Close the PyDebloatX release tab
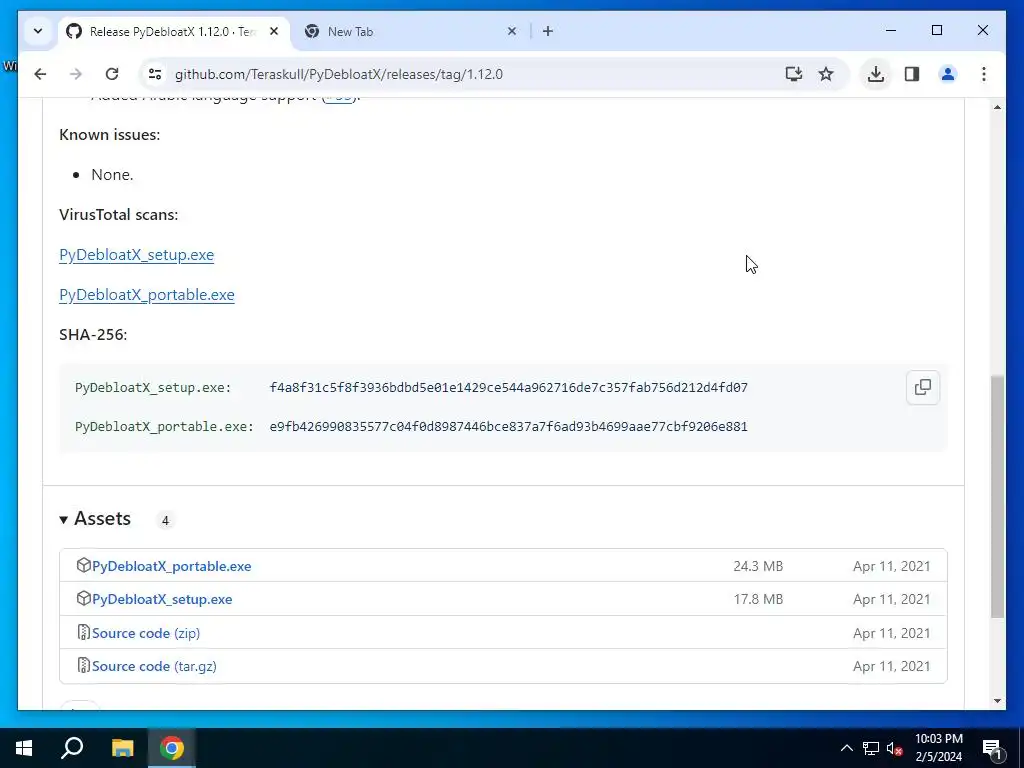 pos(274,31)
